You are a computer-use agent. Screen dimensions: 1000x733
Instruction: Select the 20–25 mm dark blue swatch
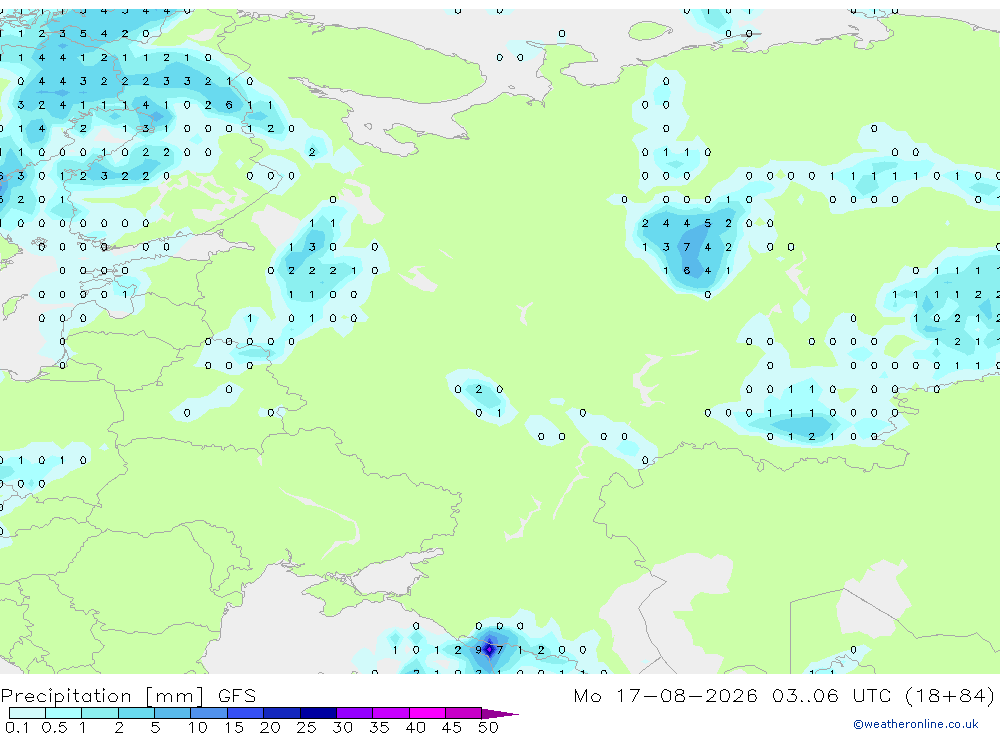coord(281,713)
